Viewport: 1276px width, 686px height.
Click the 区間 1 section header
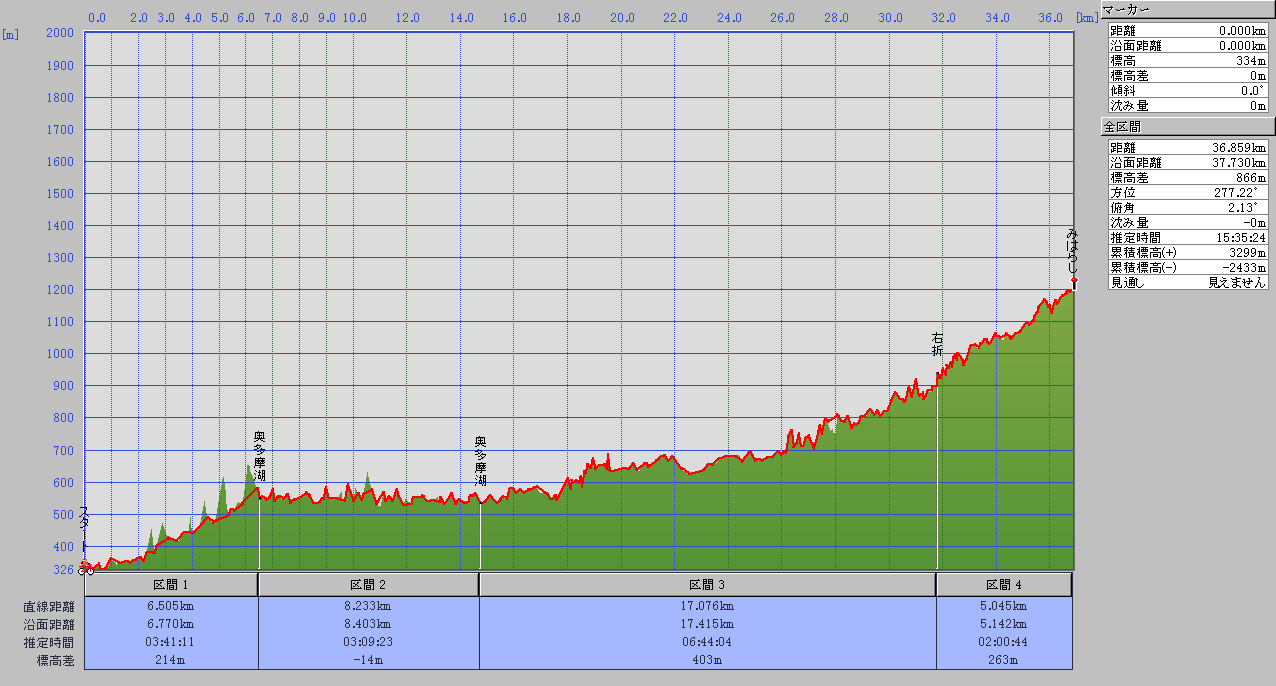[171, 585]
